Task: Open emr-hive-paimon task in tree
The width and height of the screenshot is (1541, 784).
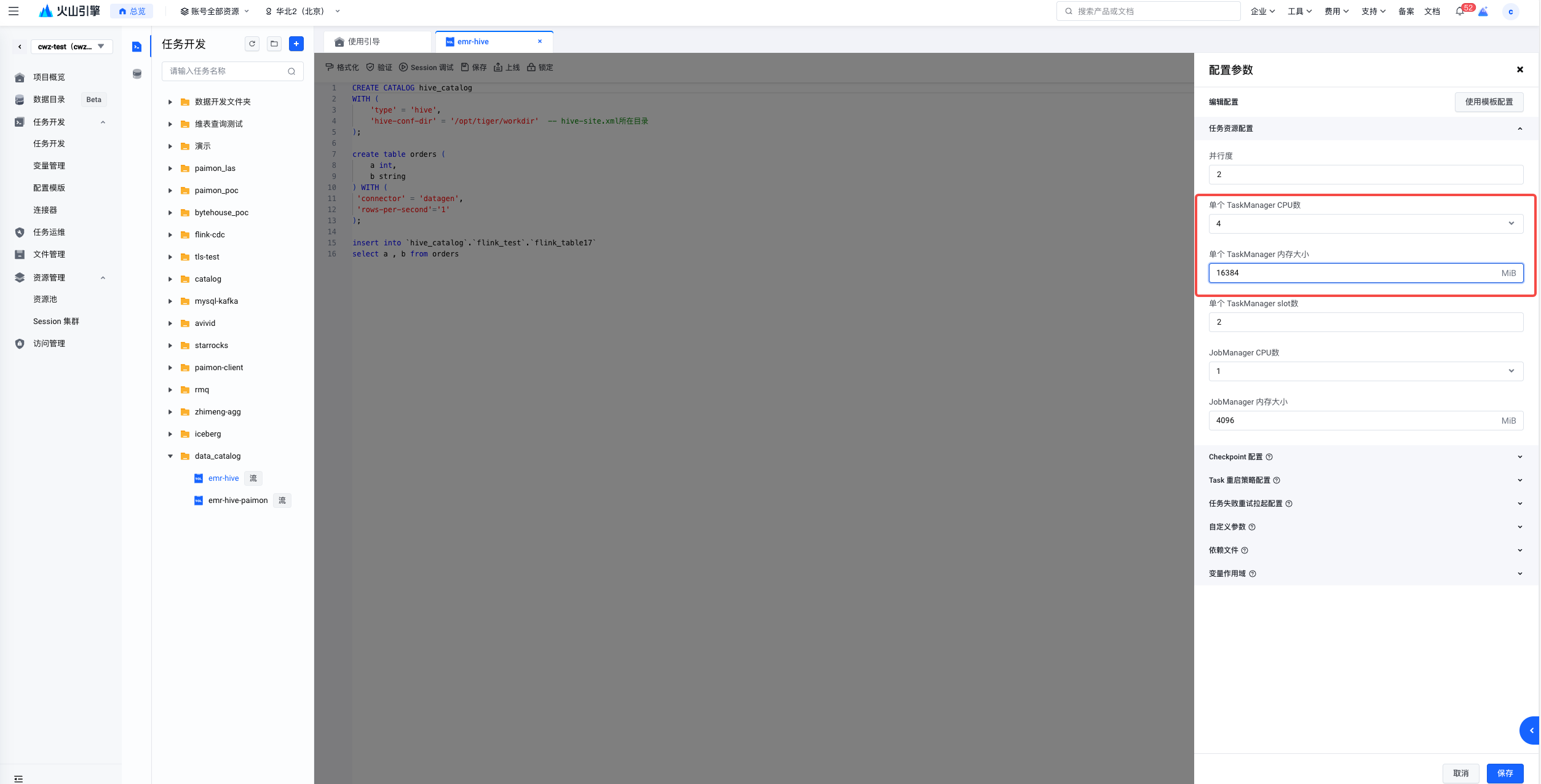Action: click(238, 501)
